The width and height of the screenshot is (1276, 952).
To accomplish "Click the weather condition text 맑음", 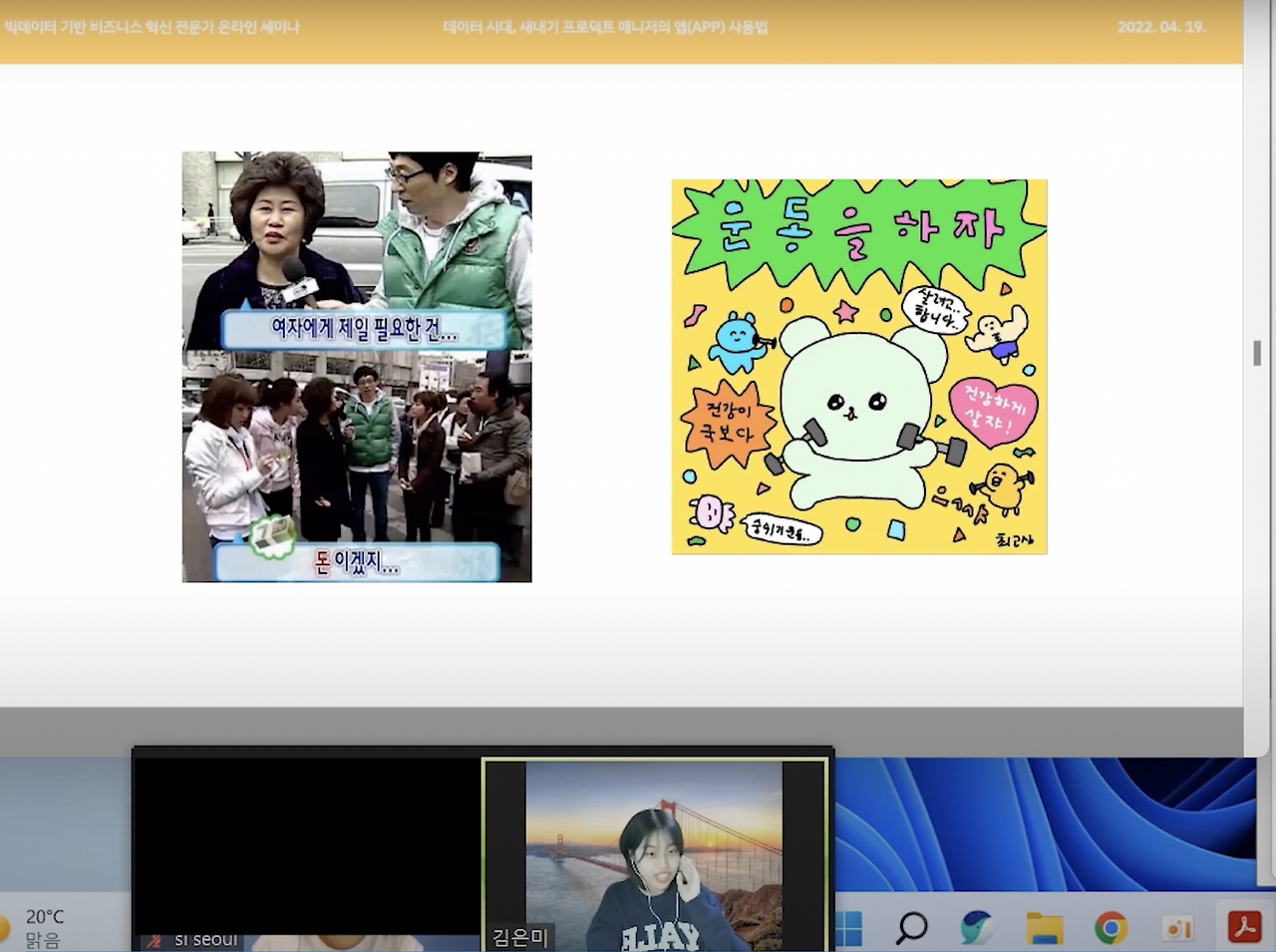I will click(x=43, y=940).
